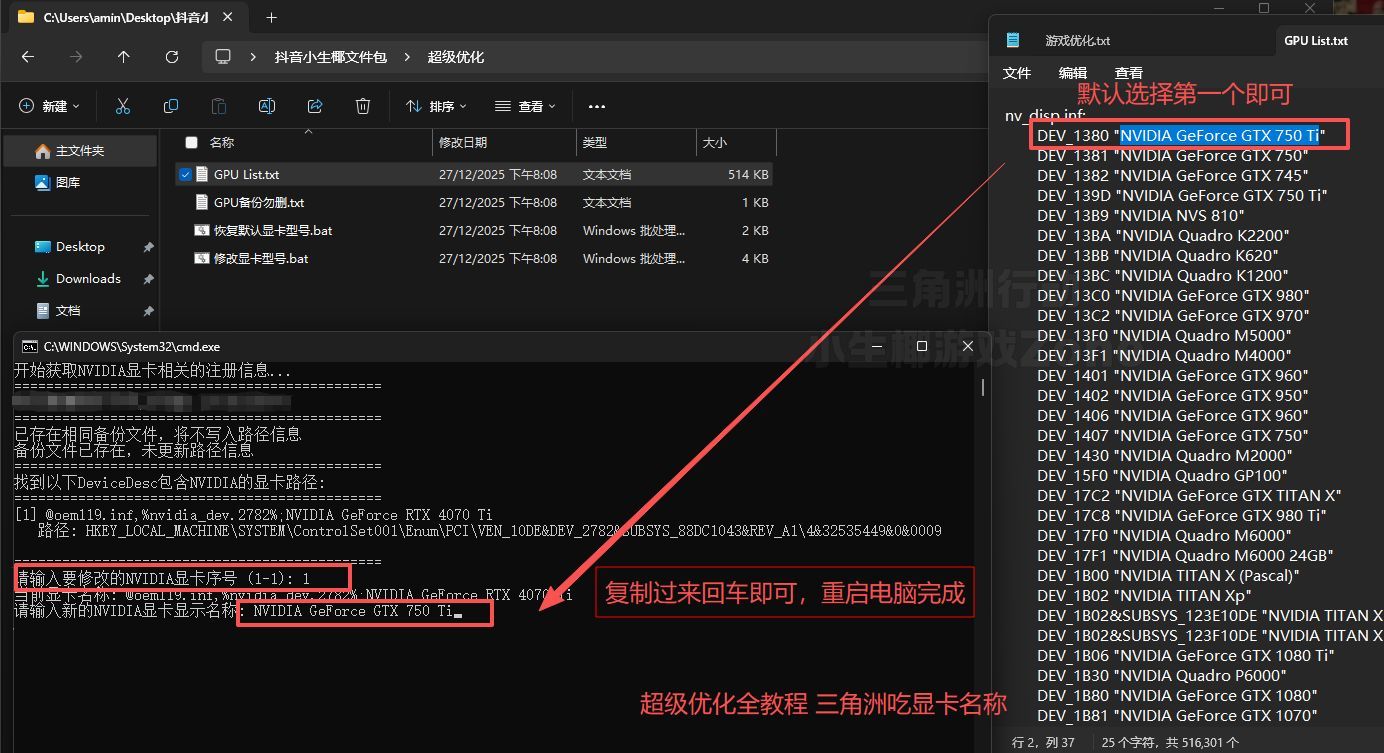Open the See more (…) toolbar menu
1384x753 pixels.
pyautogui.click(x=597, y=106)
